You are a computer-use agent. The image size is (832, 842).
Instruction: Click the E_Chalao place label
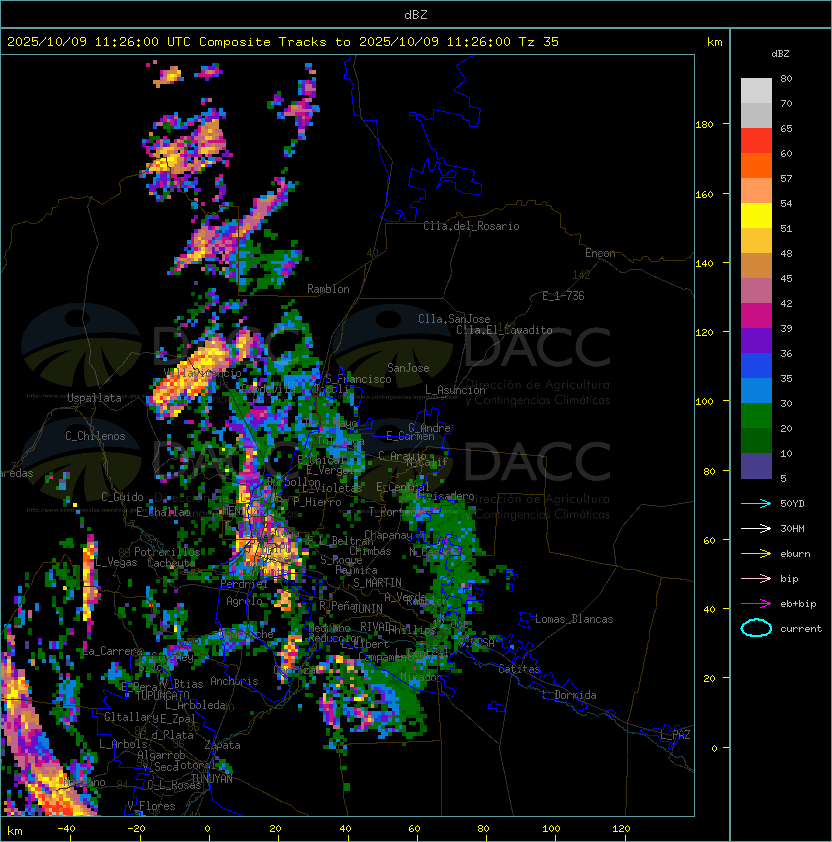click(163, 512)
